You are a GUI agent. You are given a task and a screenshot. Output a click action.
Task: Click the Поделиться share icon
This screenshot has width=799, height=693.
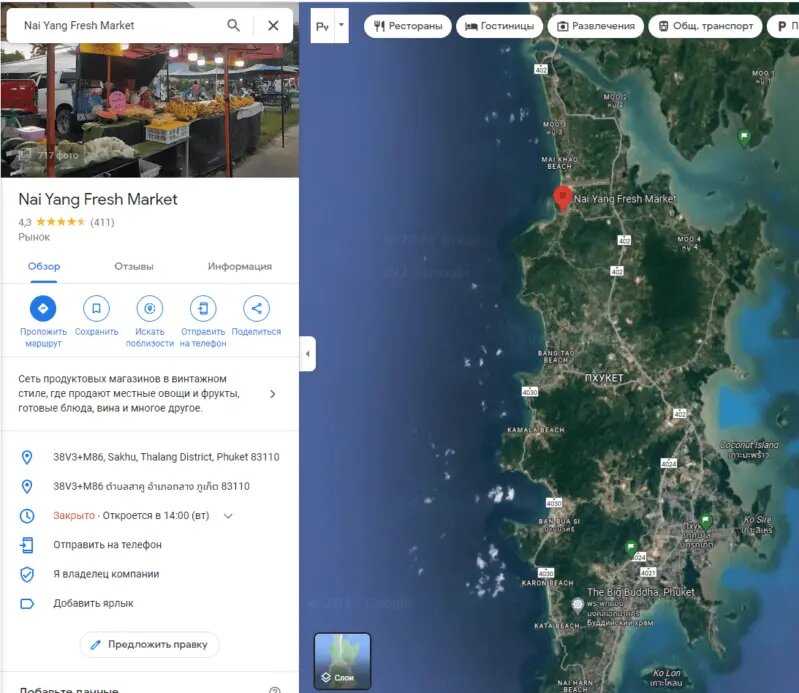256,308
